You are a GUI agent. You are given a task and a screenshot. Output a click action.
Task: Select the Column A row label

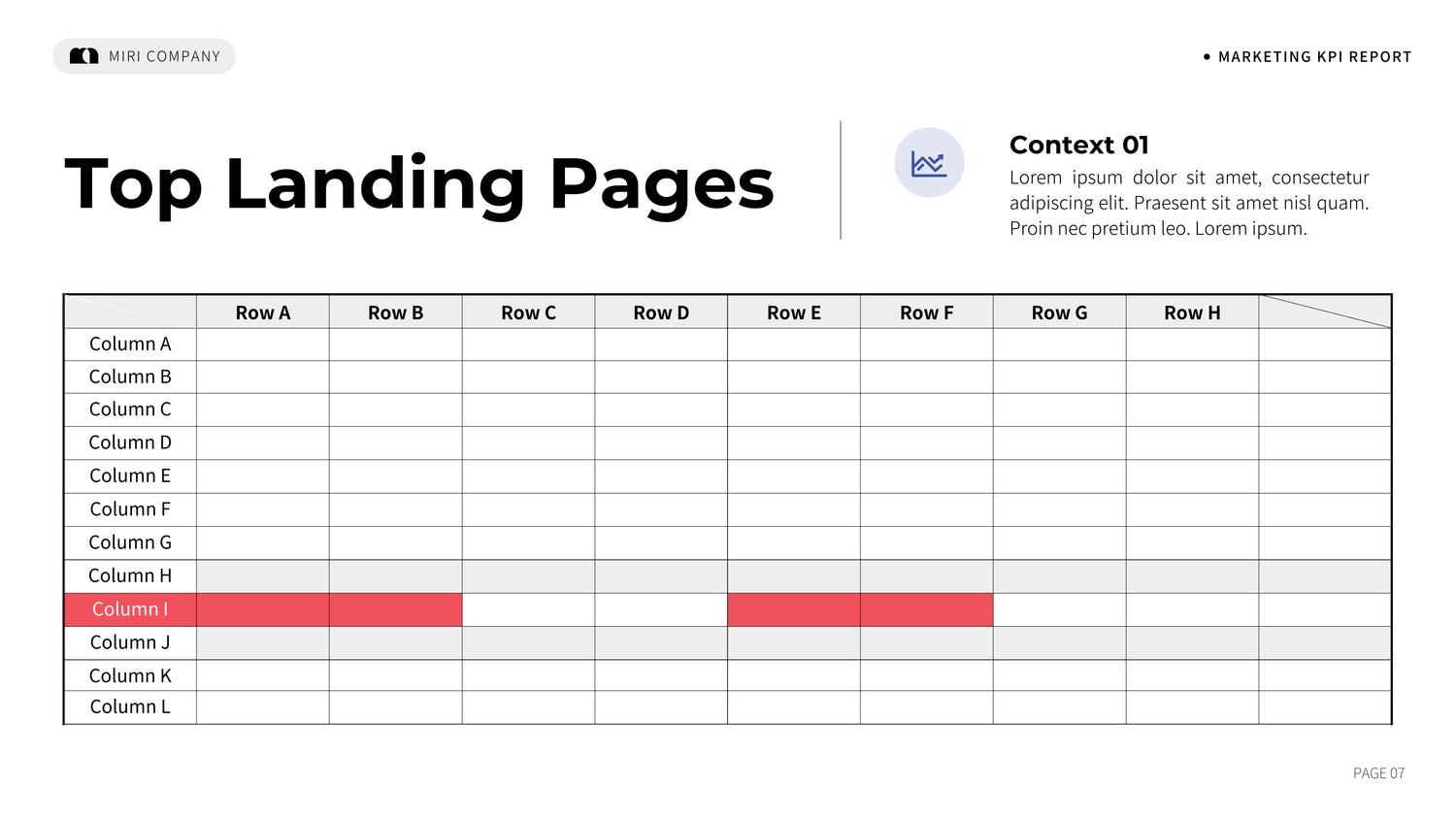pos(130,344)
